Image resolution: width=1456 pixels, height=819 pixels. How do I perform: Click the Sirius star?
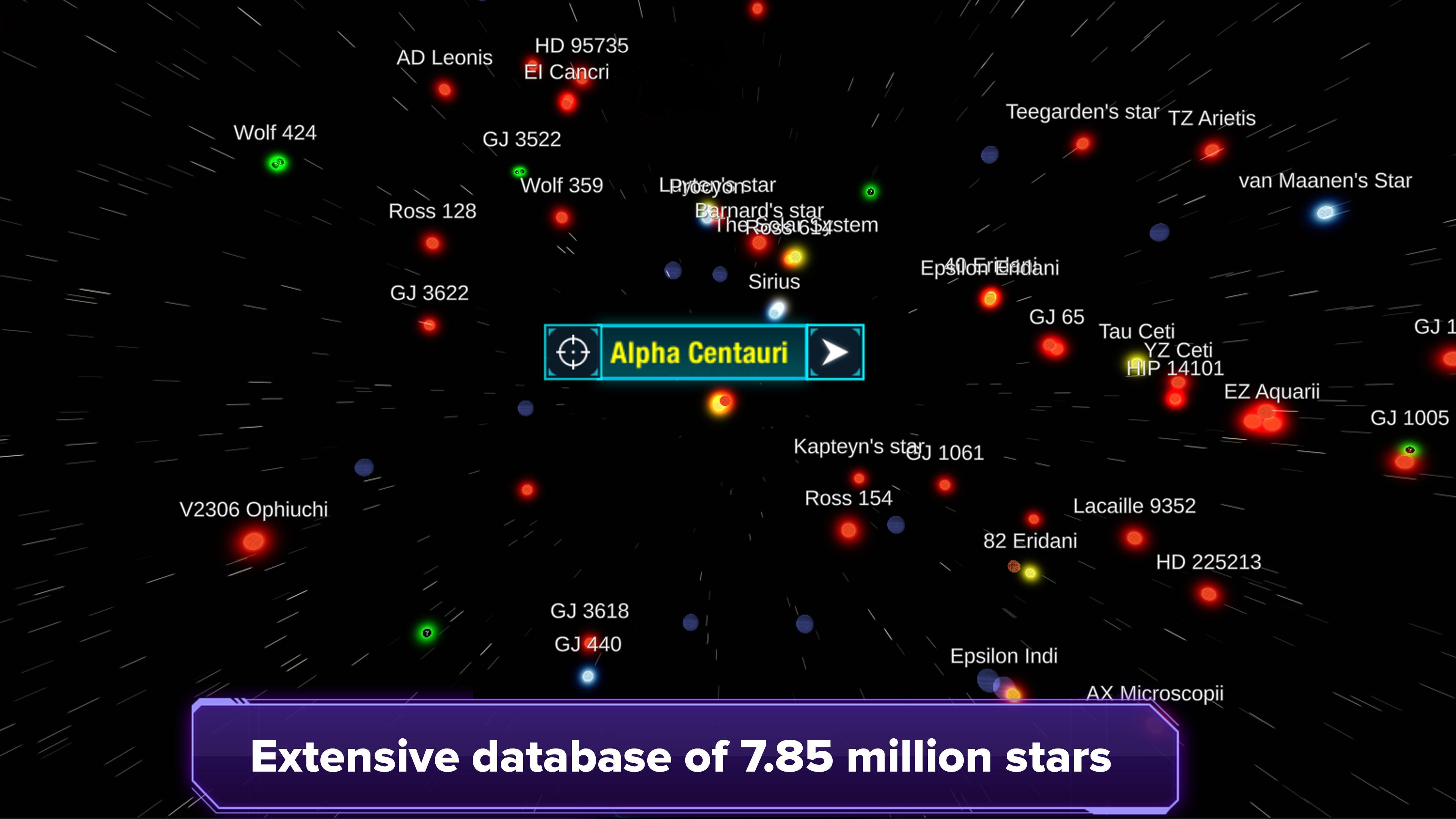coord(777,310)
